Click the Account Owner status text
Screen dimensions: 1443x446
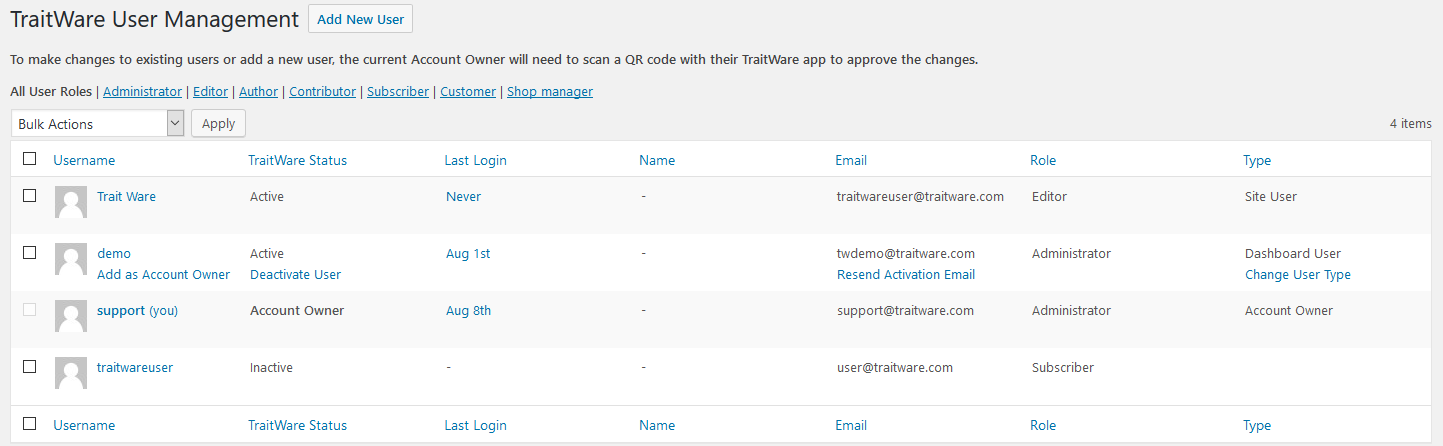click(x=297, y=311)
